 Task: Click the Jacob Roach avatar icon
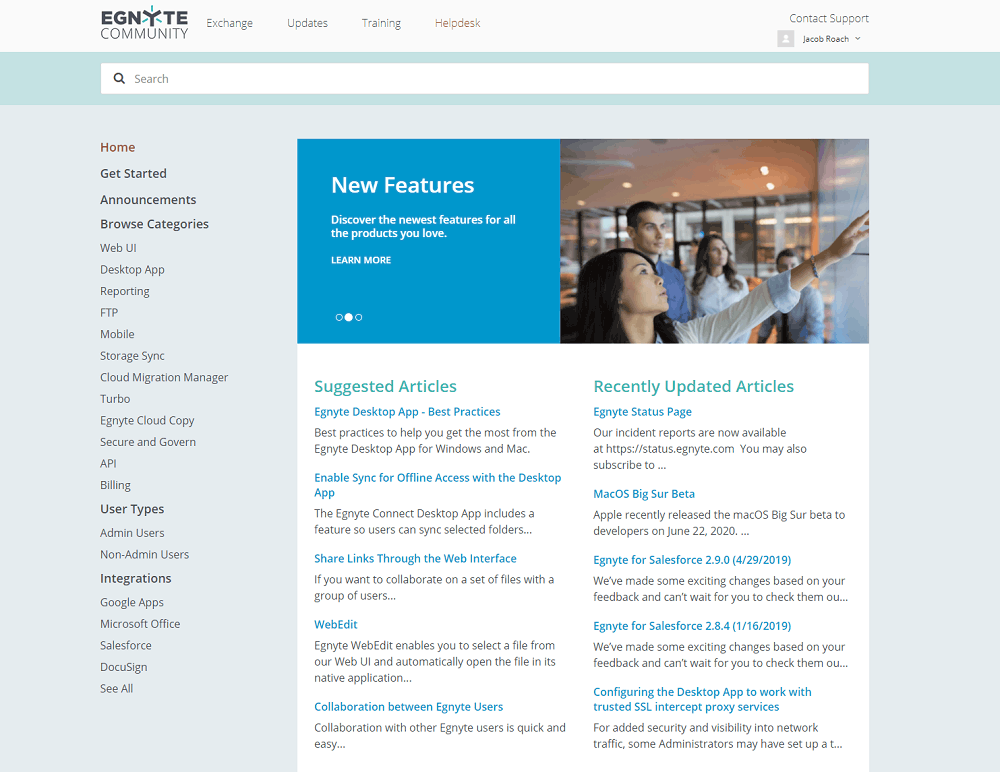tap(786, 39)
